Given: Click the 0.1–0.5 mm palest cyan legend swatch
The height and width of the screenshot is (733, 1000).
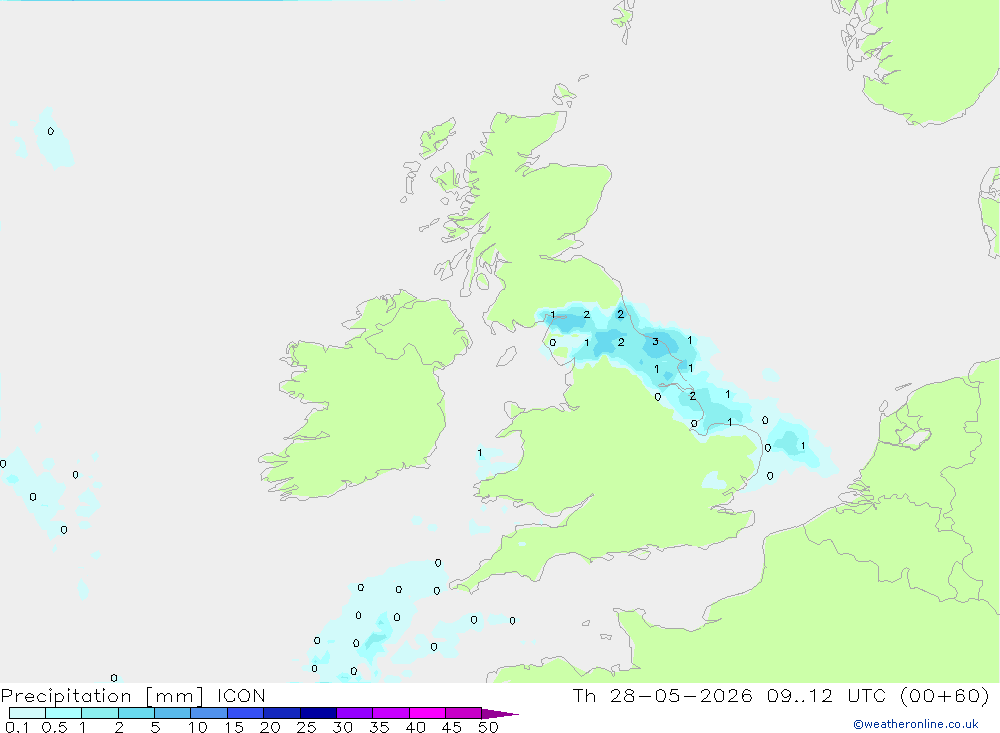Looking at the screenshot, I should pos(27,713).
